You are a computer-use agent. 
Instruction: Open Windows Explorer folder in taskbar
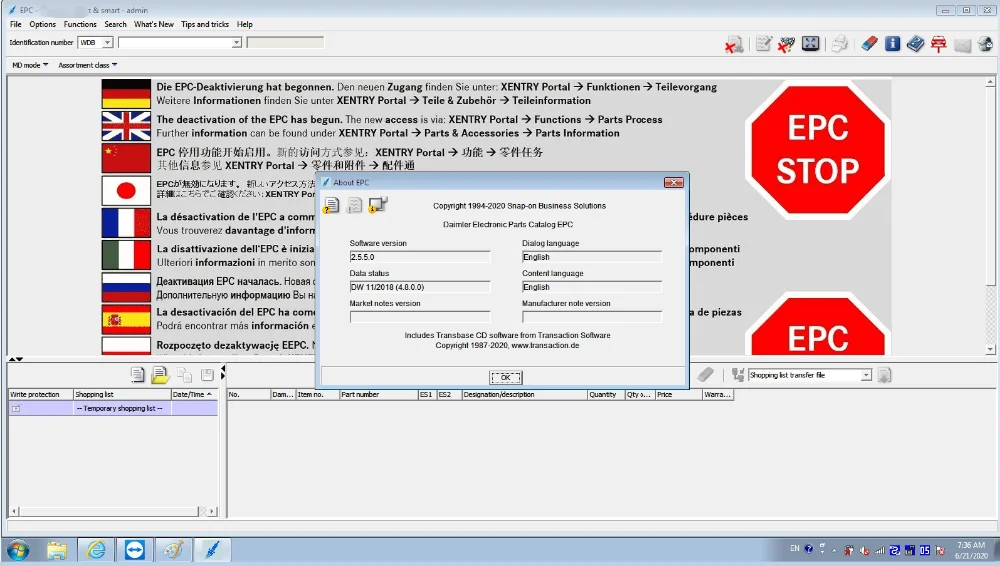(56, 549)
